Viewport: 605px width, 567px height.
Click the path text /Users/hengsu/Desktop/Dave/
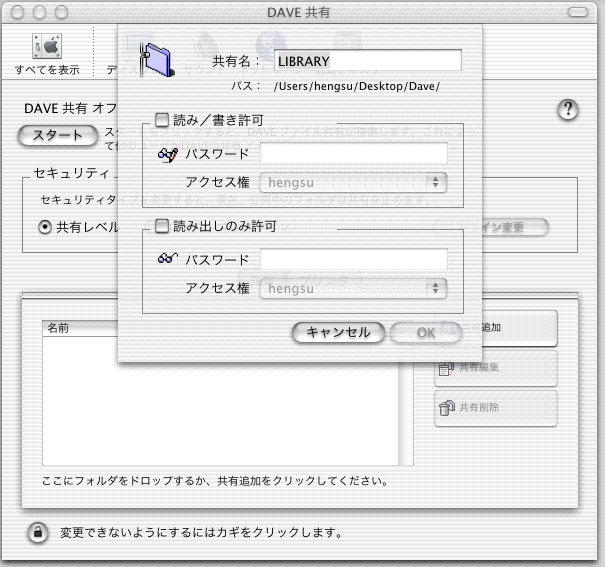pos(357,86)
